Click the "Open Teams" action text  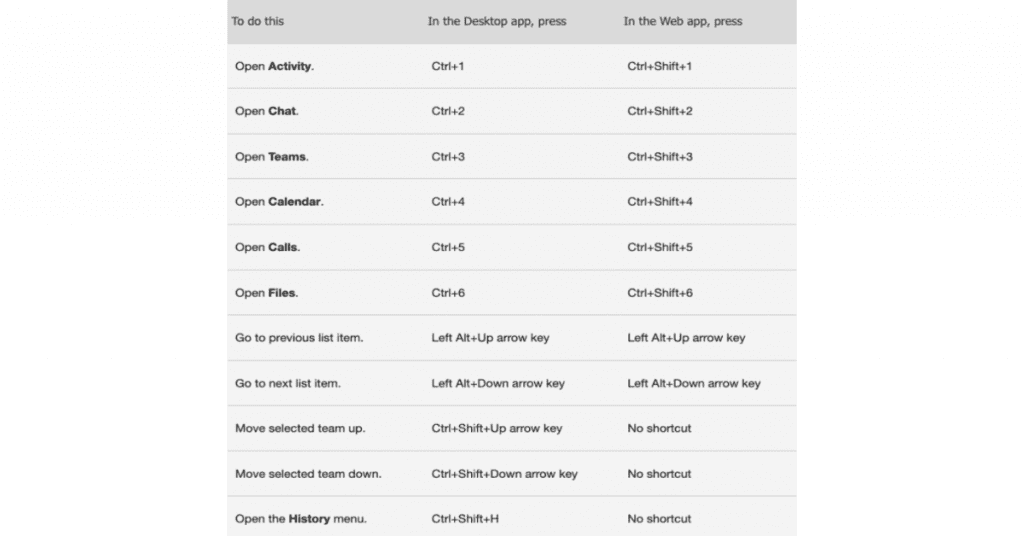[271, 157]
